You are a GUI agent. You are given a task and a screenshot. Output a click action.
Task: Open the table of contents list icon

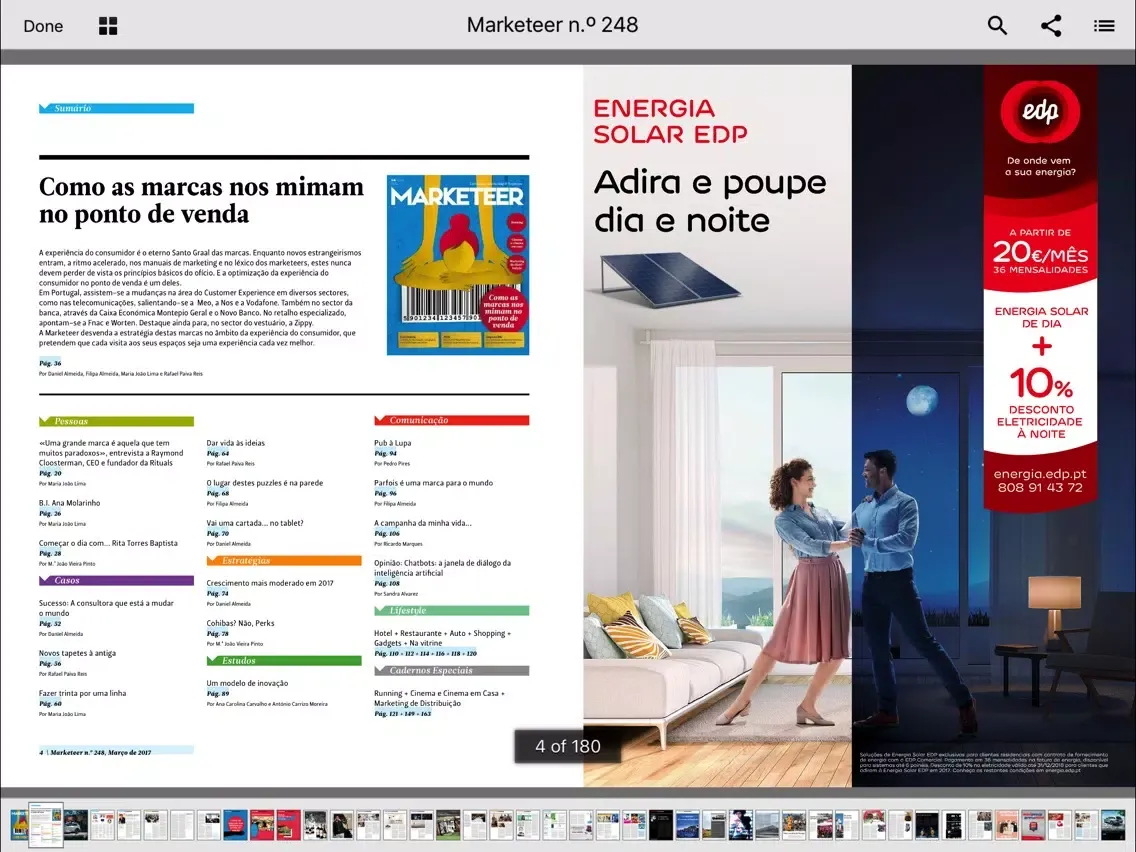[1104, 26]
